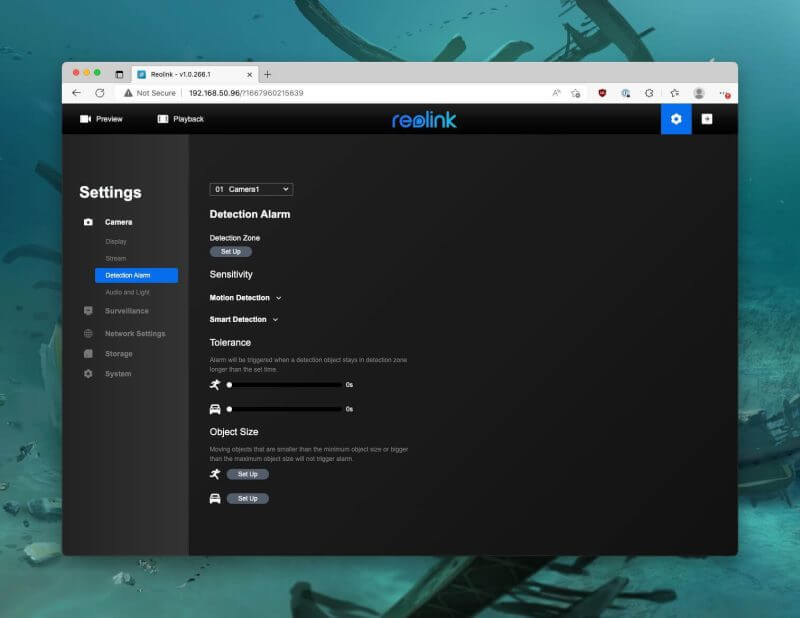
Task: Click the Storage sidebar icon
Action: pos(88,354)
